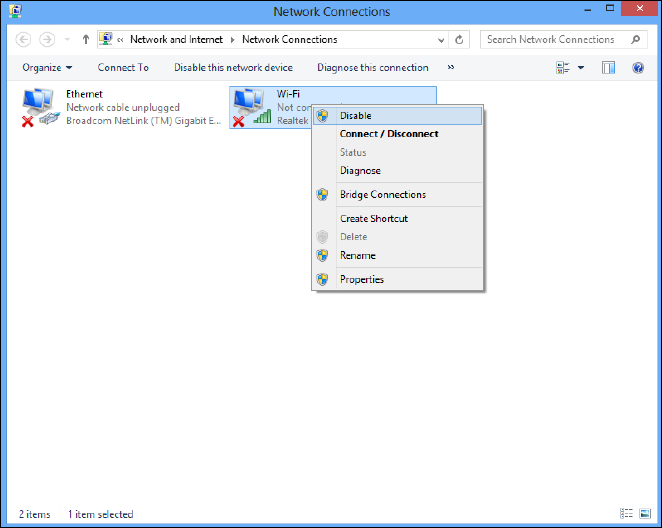Viewport: 662px width, 528px height.
Task: Click the Change your view icon
Action: click(x=563, y=68)
